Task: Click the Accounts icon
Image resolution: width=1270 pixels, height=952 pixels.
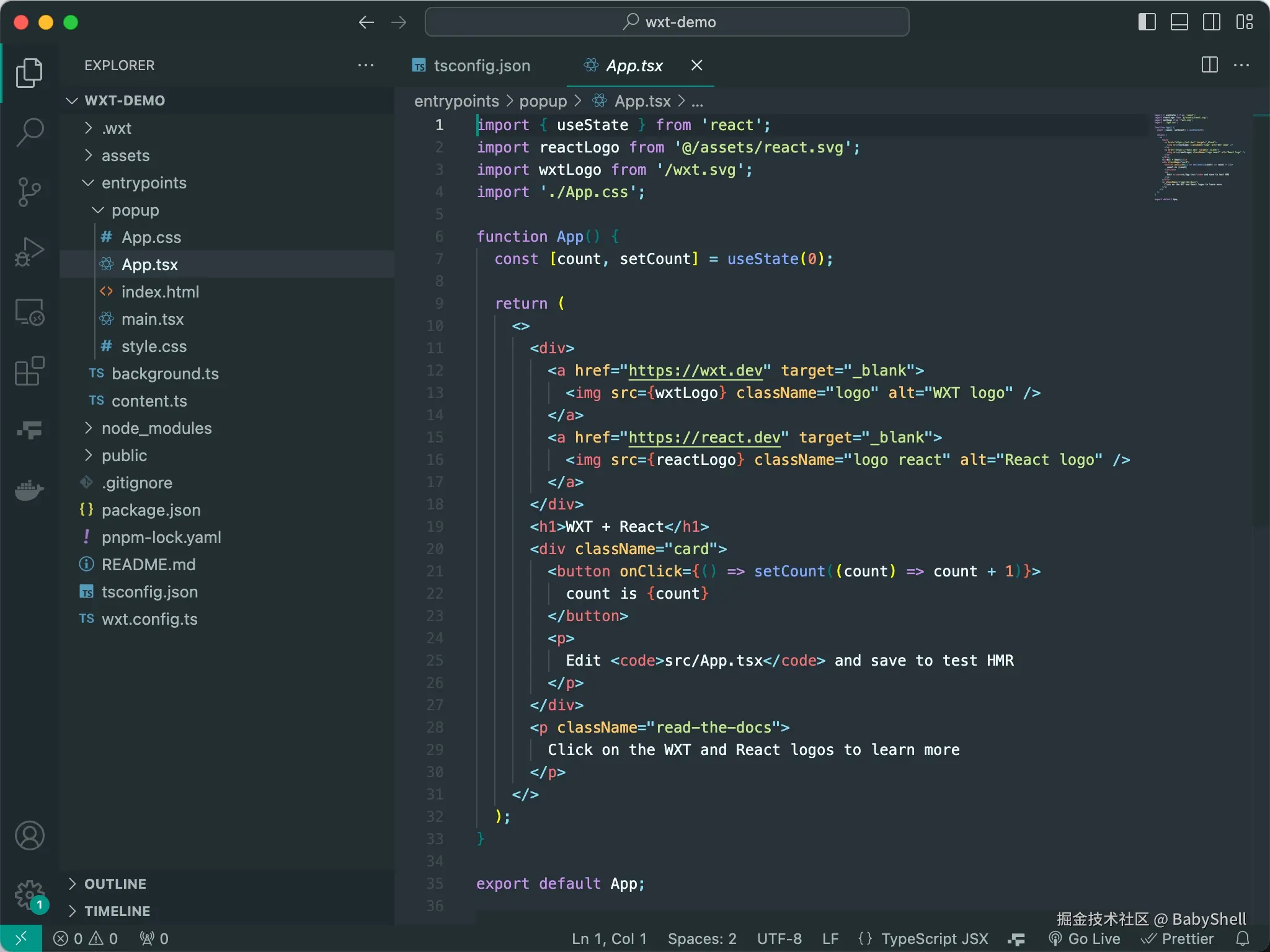Action: point(29,835)
